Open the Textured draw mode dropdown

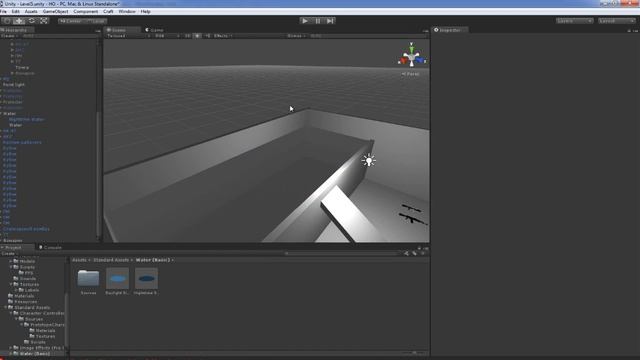128,36
